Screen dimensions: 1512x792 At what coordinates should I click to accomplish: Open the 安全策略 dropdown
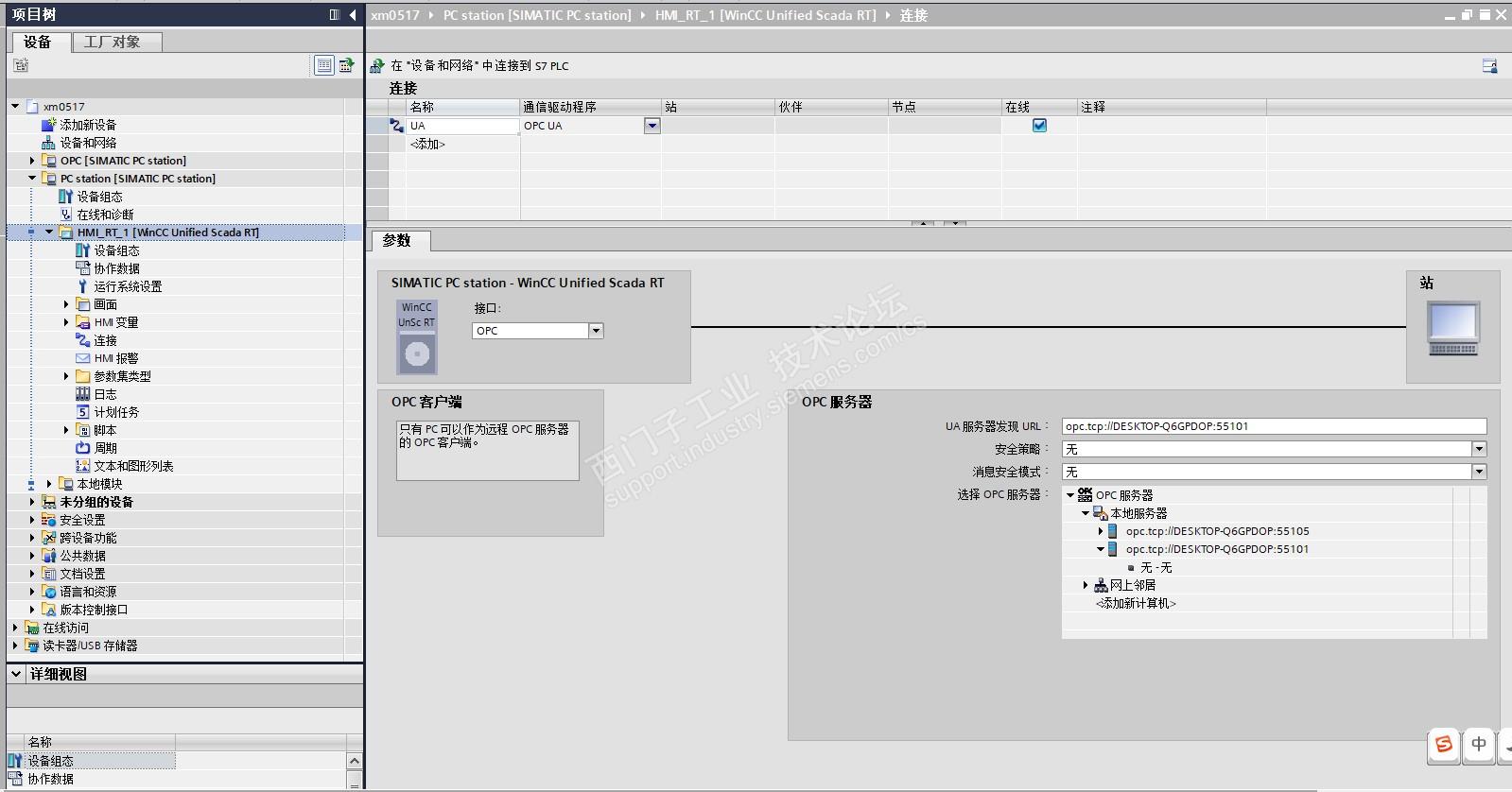coord(1479,449)
